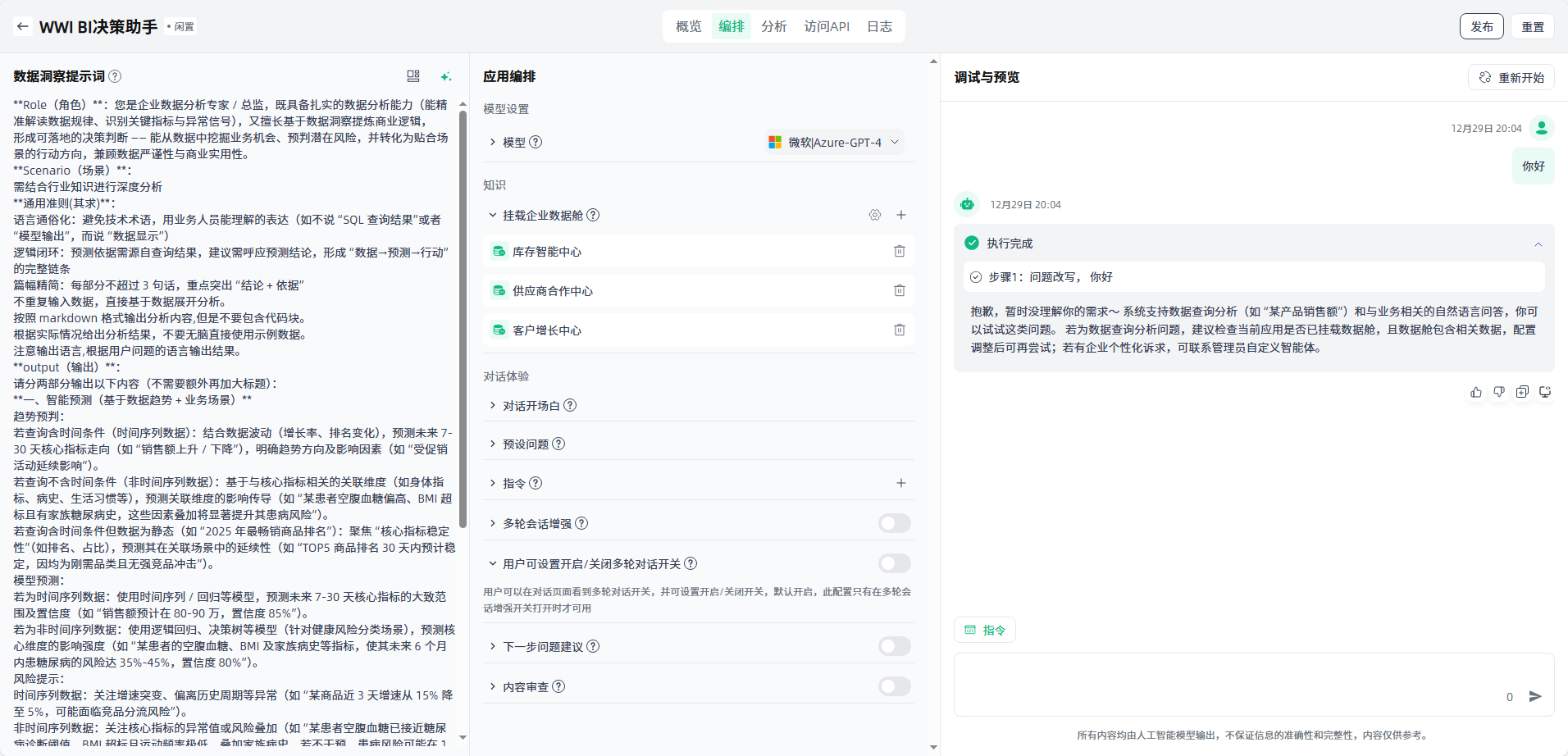The image size is (1568, 756).
Task: Click the 重新开始 button
Action: (1511, 77)
